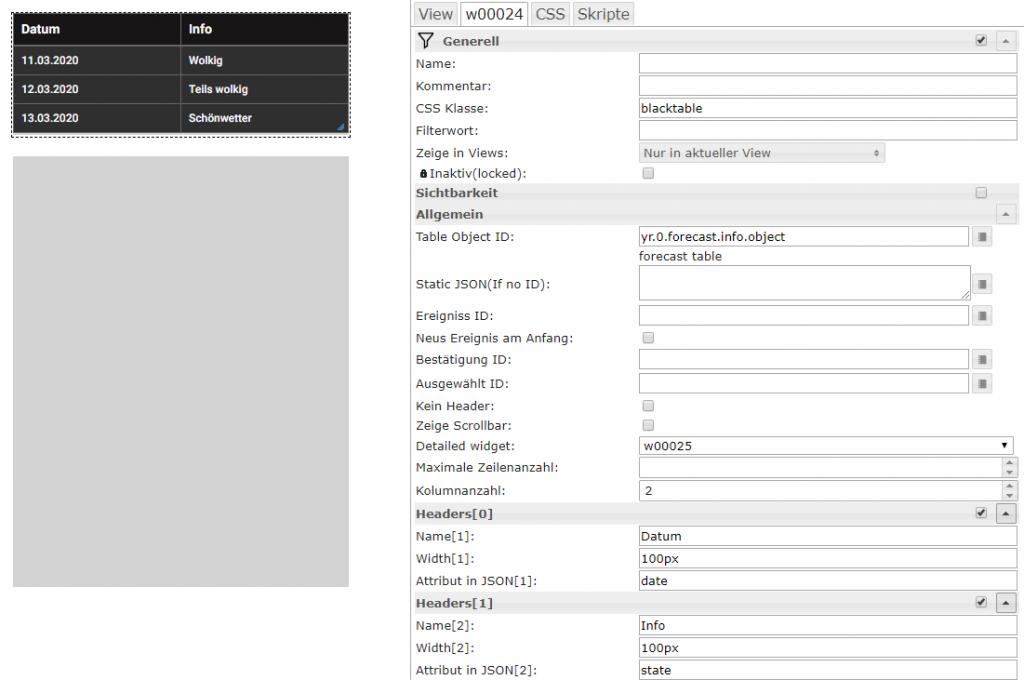Switch to the CSS tab

pyautogui.click(x=550, y=14)
